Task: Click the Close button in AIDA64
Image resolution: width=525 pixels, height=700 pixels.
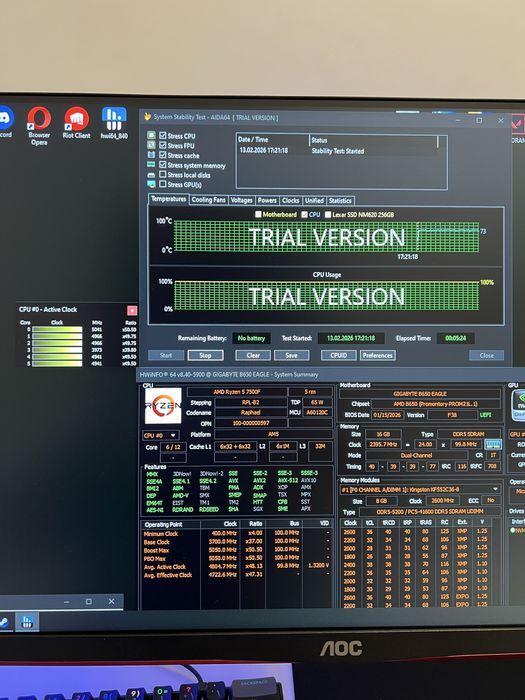Action: [487, 355]
